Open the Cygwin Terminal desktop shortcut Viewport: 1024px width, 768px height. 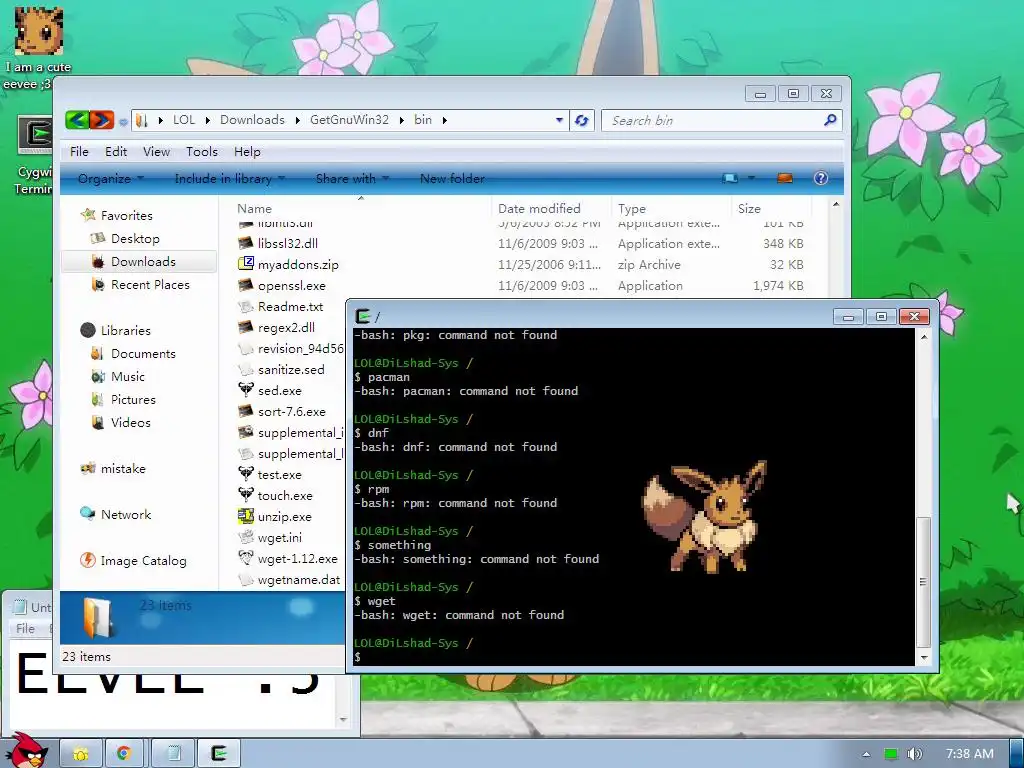pyautogui.click(x=34, y=155)
